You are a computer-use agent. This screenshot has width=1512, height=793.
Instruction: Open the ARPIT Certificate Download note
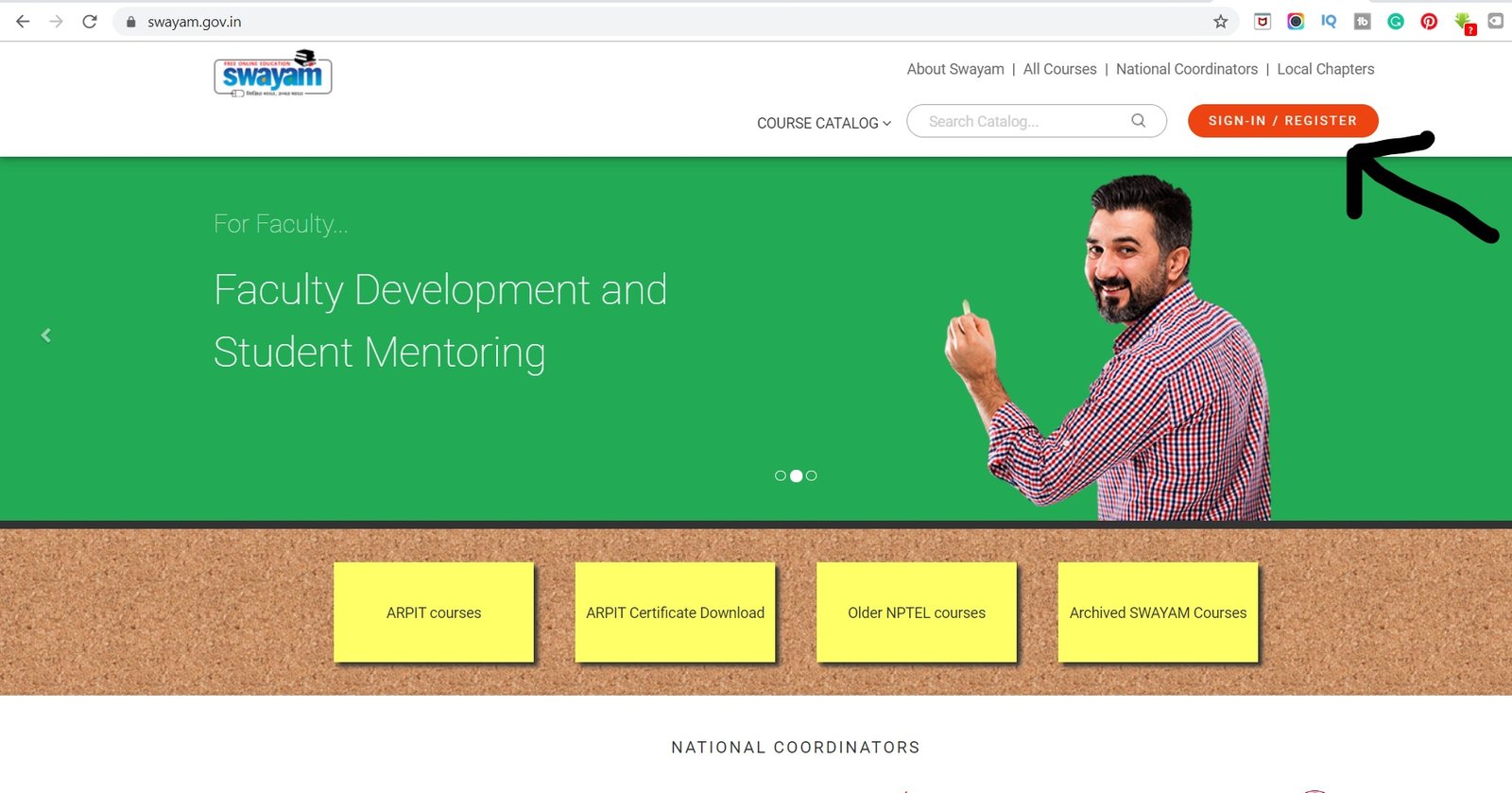point(675,612)
